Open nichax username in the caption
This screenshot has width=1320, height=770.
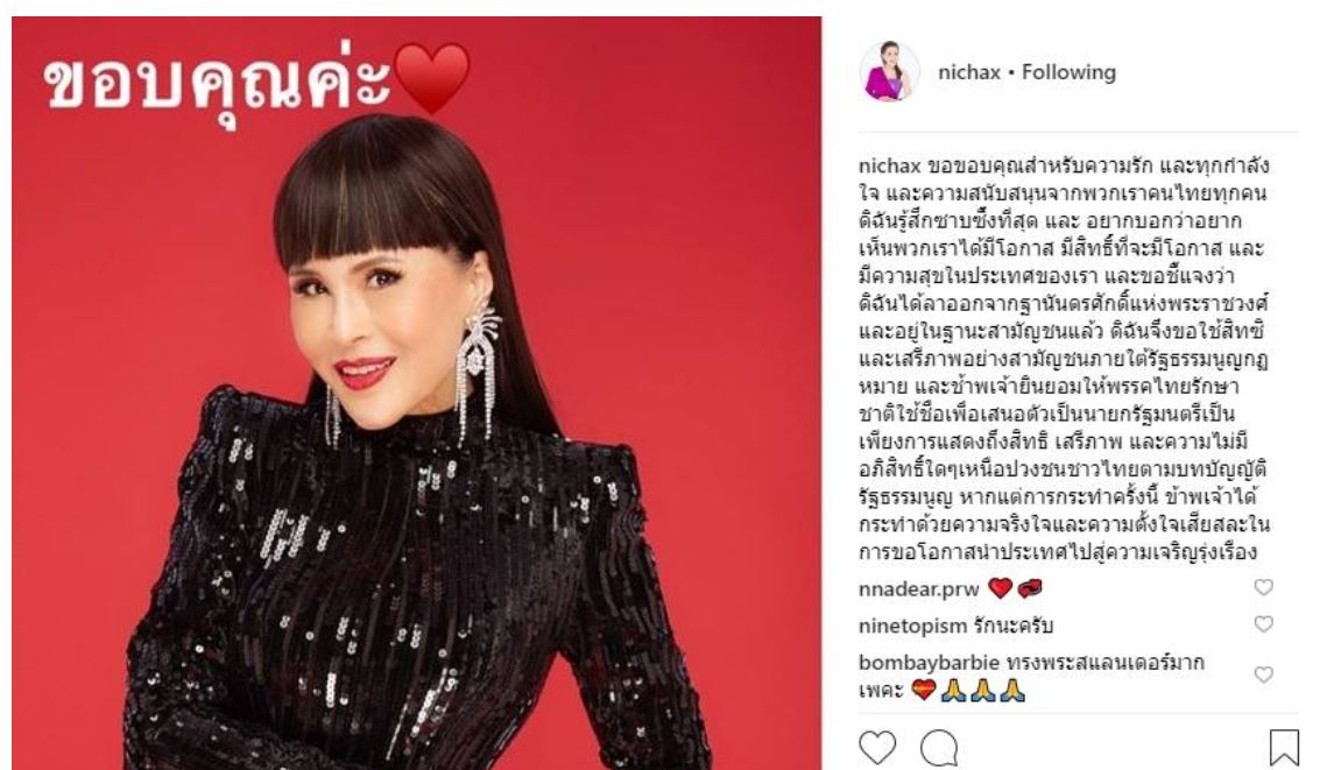[890, 165]
